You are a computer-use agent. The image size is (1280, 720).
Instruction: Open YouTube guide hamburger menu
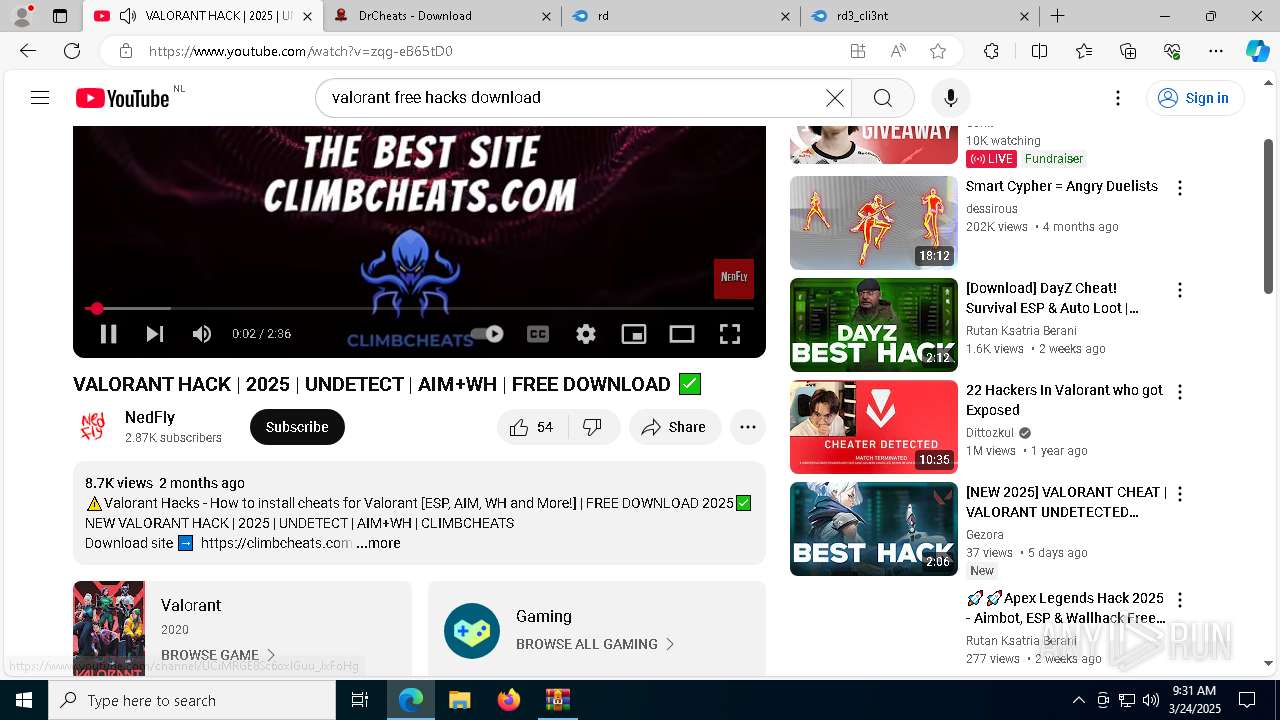(40, 98)
